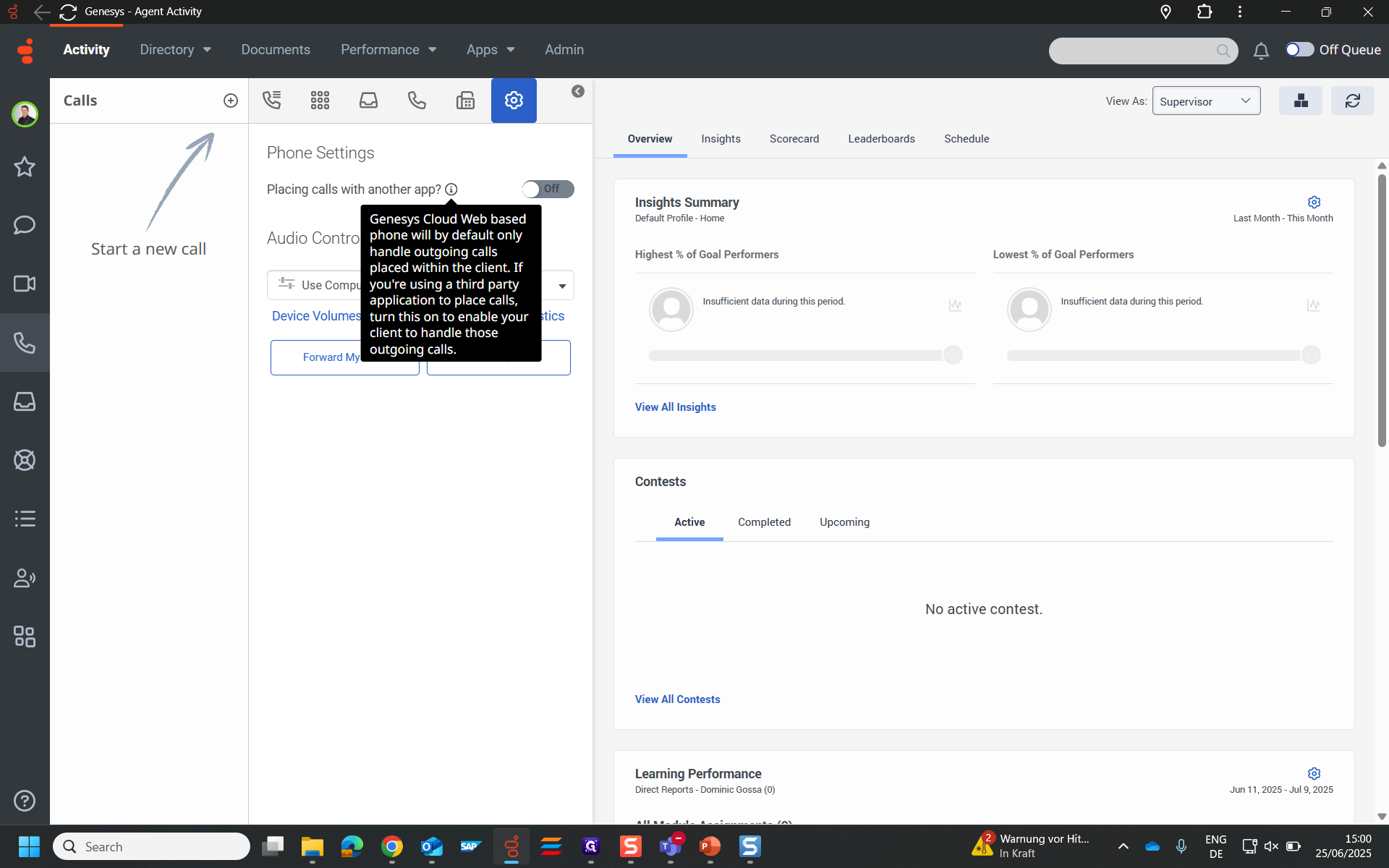Viewport: 1389px width, 868px height.
Task: Open Favorites star in sidebar
Action: pyautogui.click(x=25, y=167)
